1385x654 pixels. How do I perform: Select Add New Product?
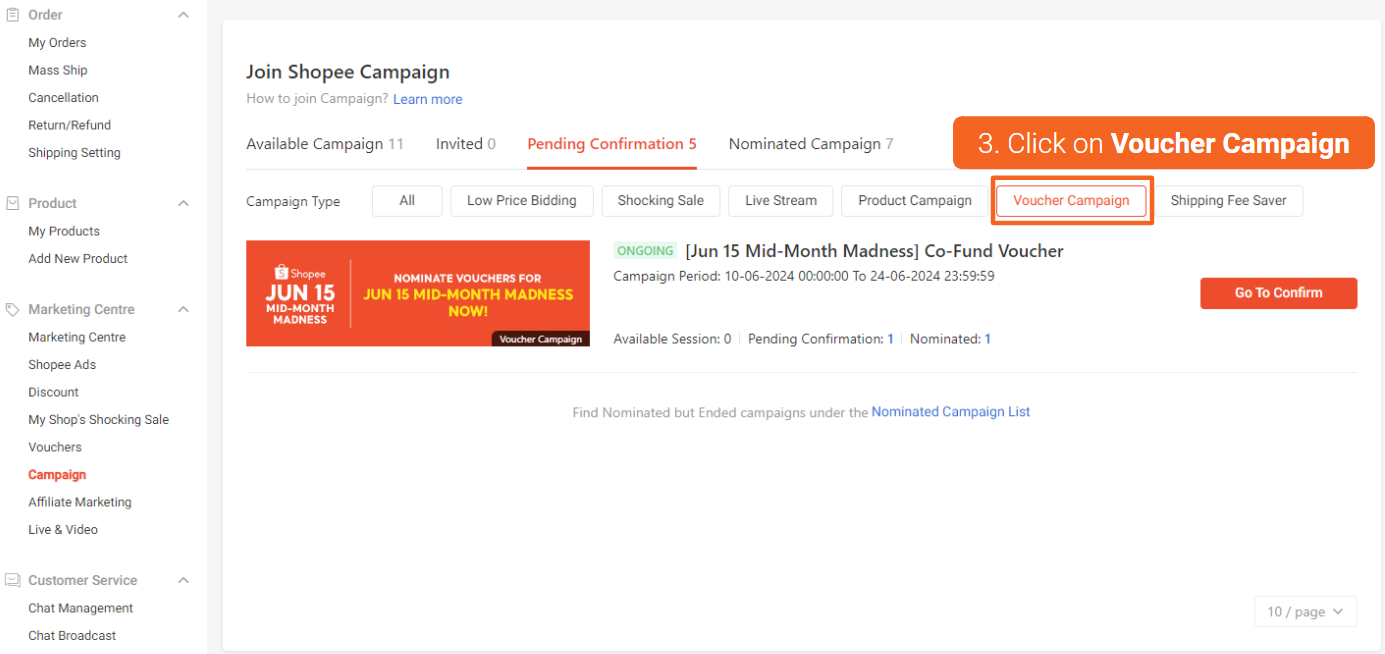tap(78, 258)
